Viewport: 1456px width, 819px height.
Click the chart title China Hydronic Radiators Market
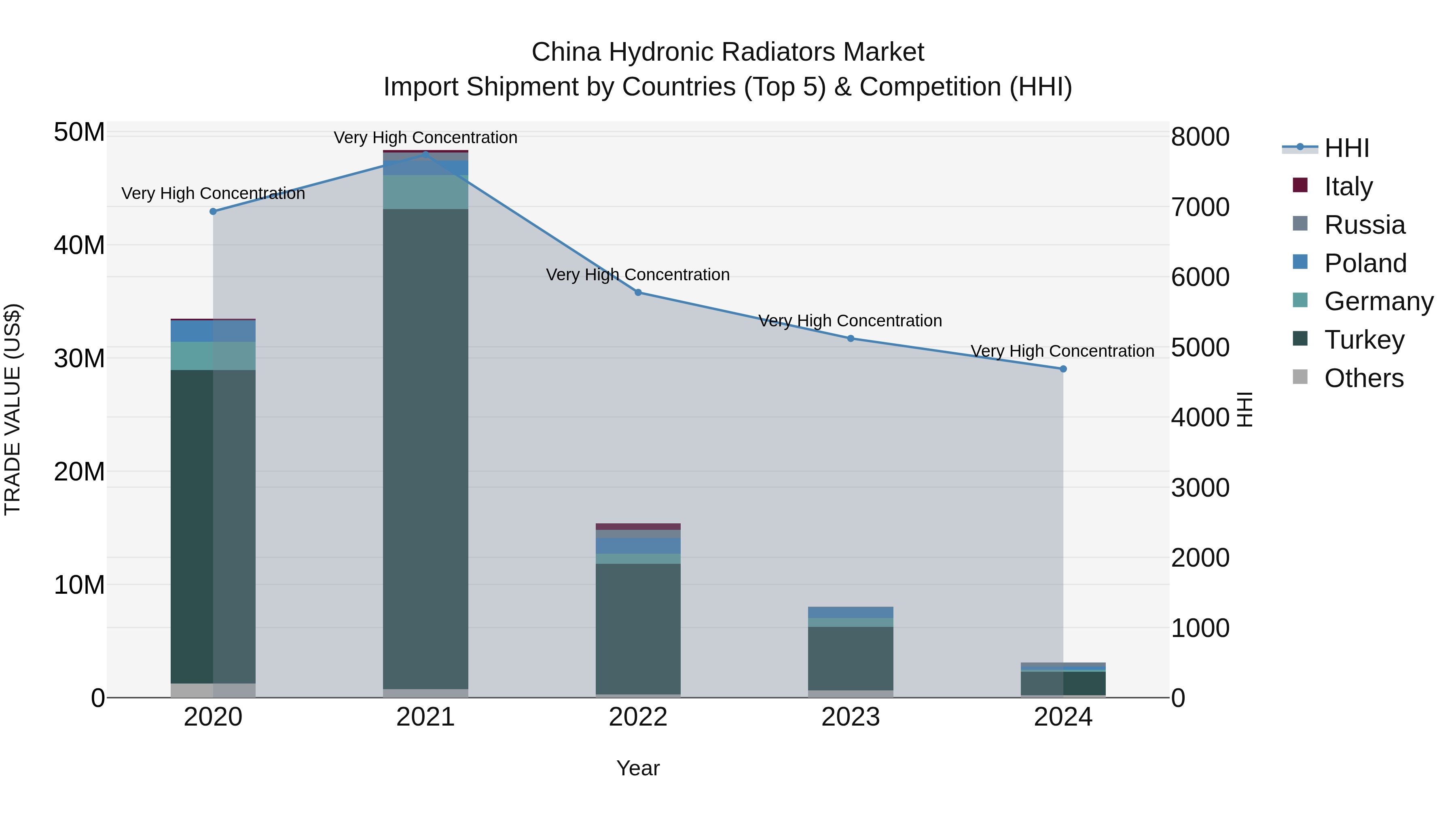click(x=728, y=52)
